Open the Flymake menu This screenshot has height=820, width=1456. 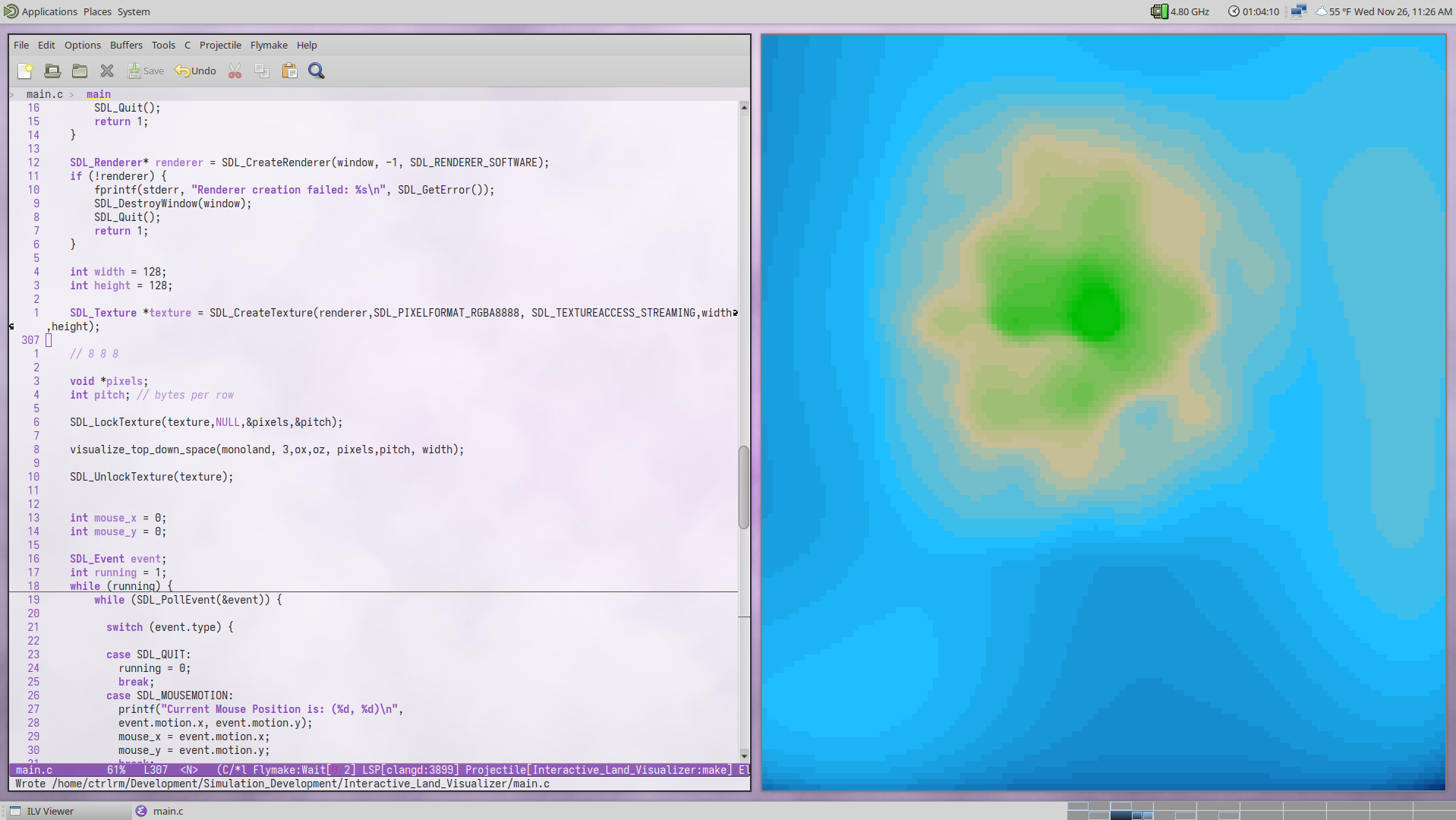pyautogui.click(x=269, y=45)
